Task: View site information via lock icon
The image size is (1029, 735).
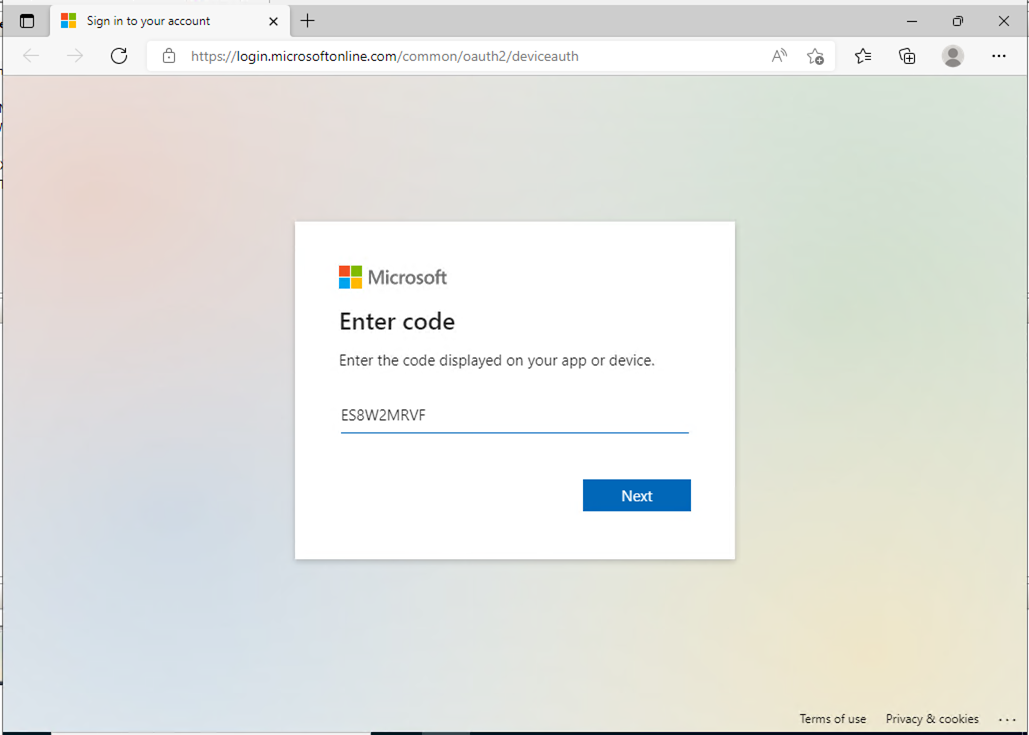Action: [x=169, y=56]
